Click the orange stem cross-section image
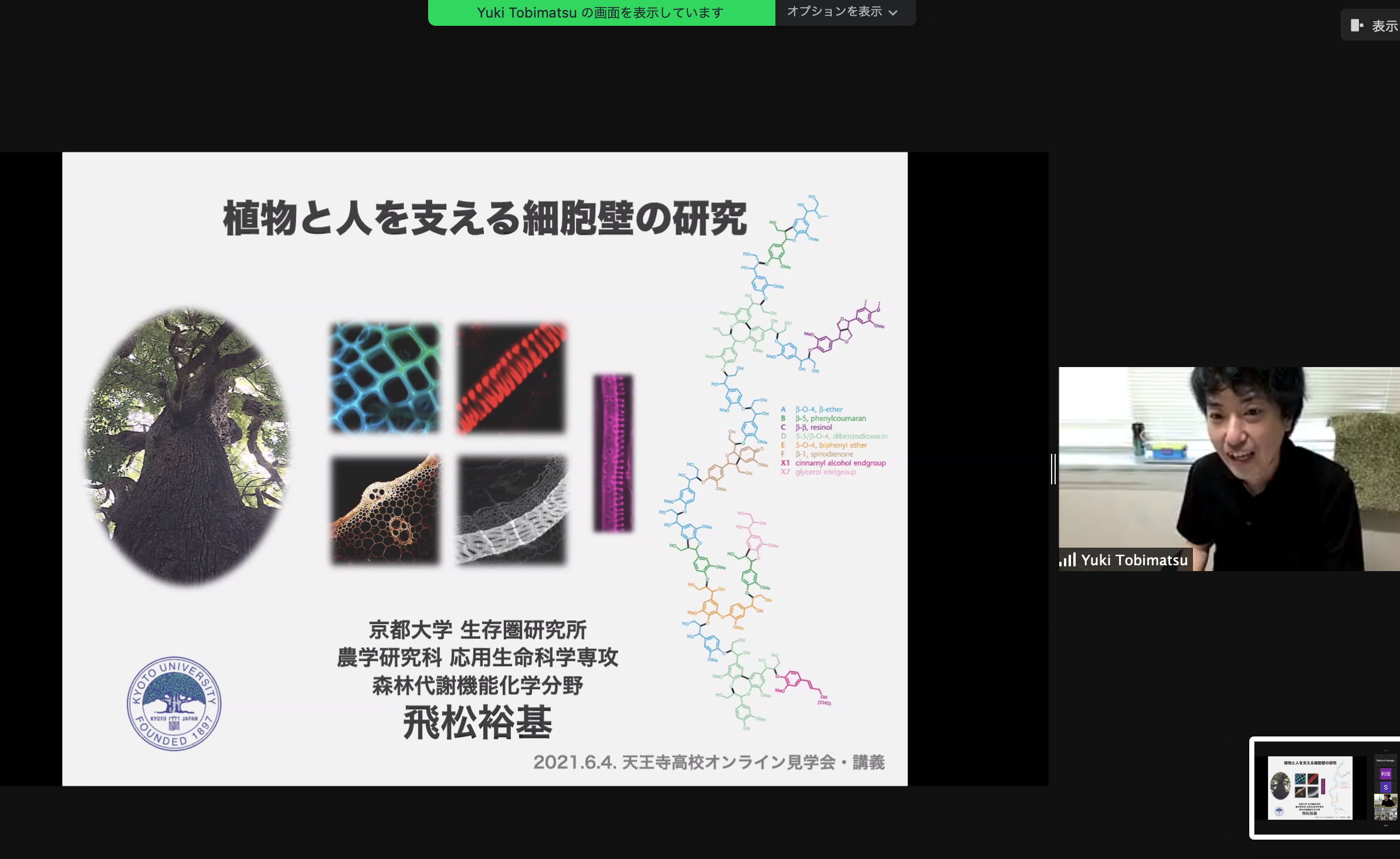This screenshot has height=859, width=1400. pyautogui.click(x=385, y=510)
